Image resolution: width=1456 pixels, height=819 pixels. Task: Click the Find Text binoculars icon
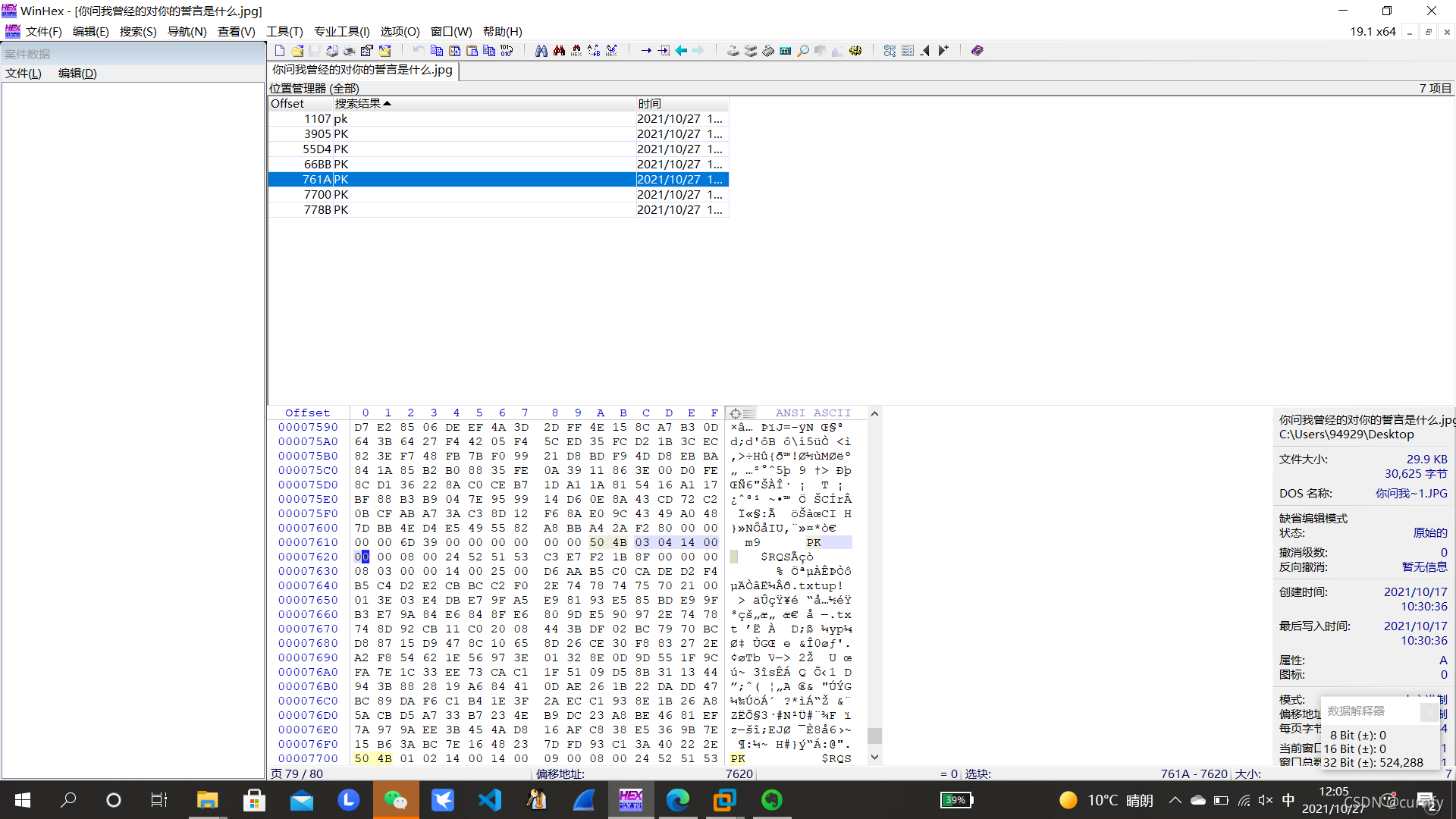point(541,51)
